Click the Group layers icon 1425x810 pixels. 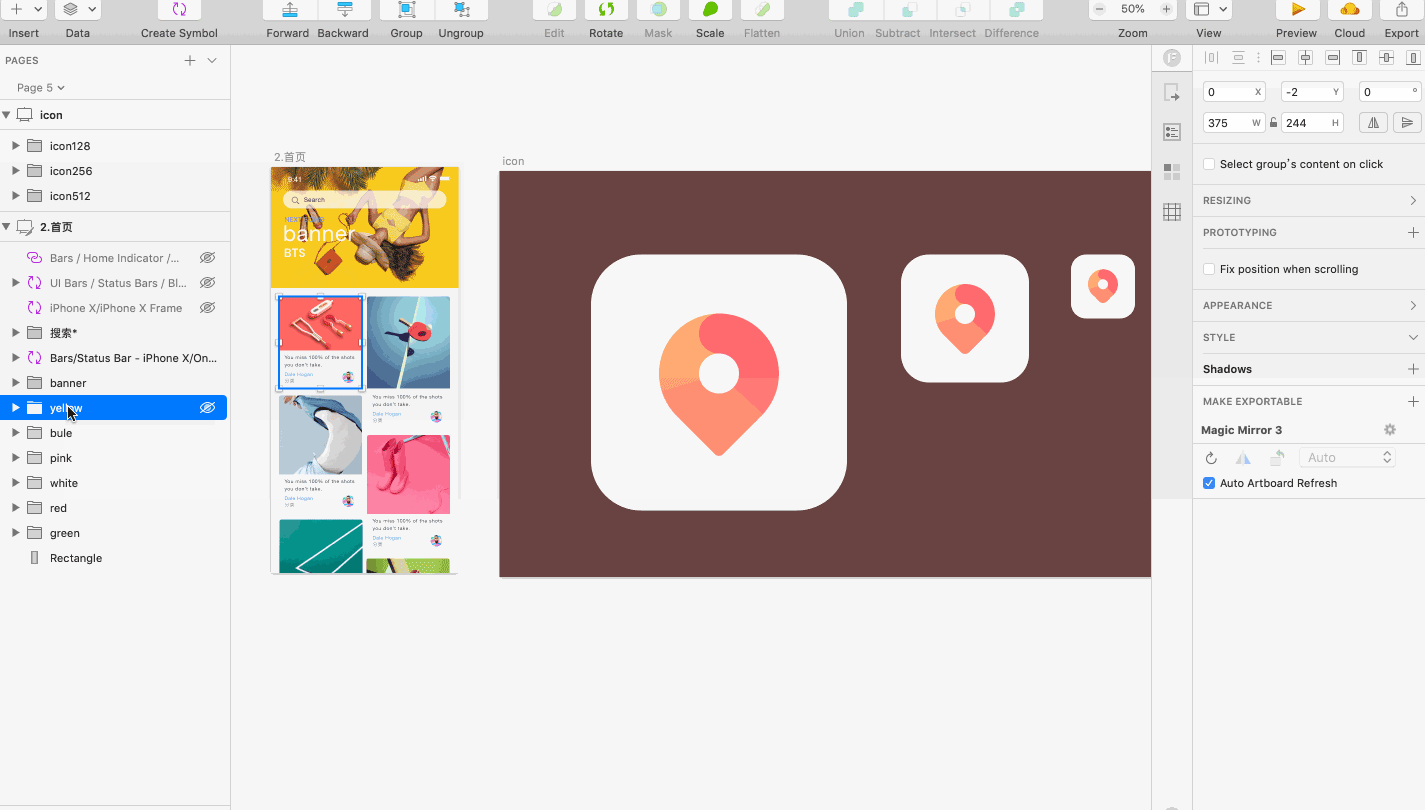coord(406,10)
